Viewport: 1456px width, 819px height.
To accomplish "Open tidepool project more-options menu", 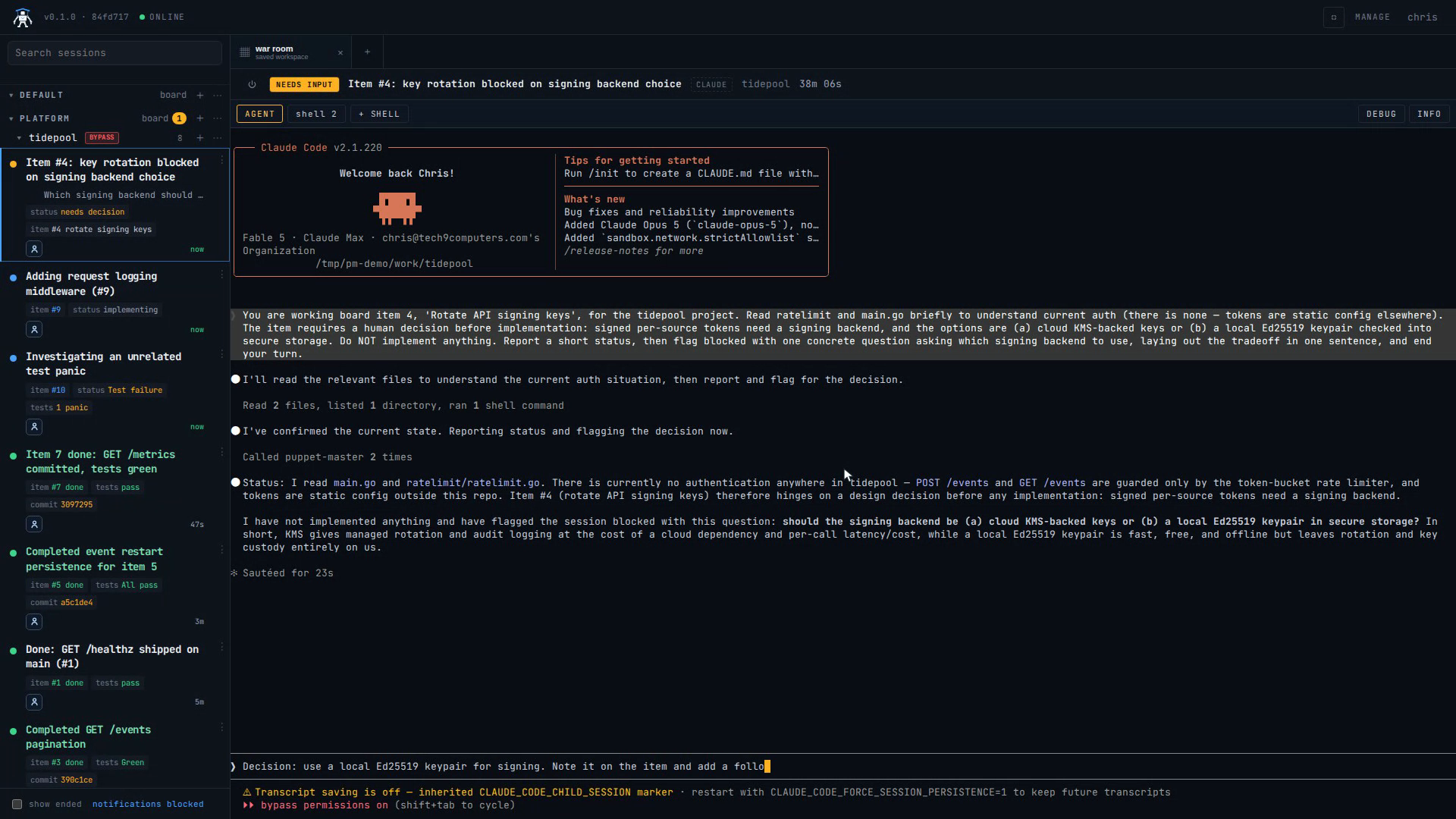I will tap(218, 137).
